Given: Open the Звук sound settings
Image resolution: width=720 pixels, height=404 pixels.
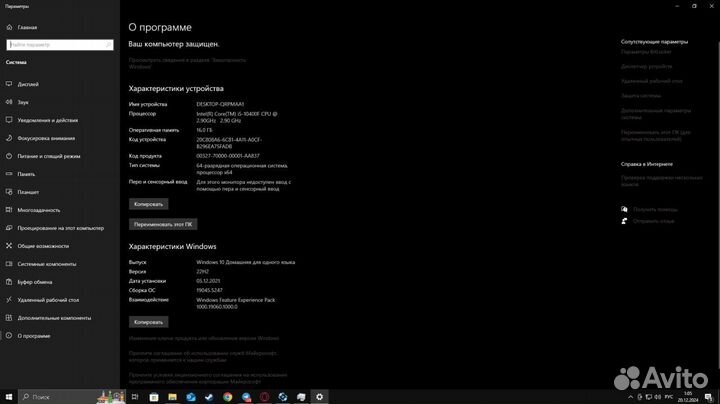Looking at the screenshot, I should click(x=23, y=102).
